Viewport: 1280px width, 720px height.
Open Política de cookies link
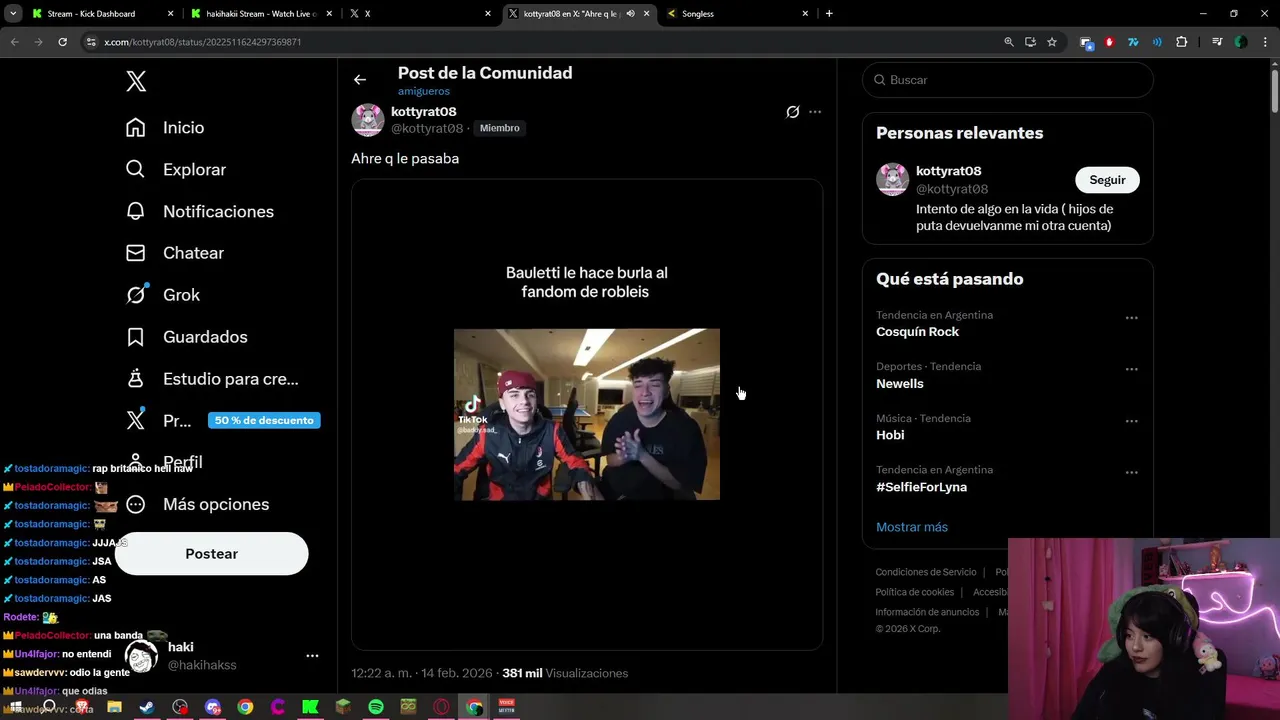915,592
